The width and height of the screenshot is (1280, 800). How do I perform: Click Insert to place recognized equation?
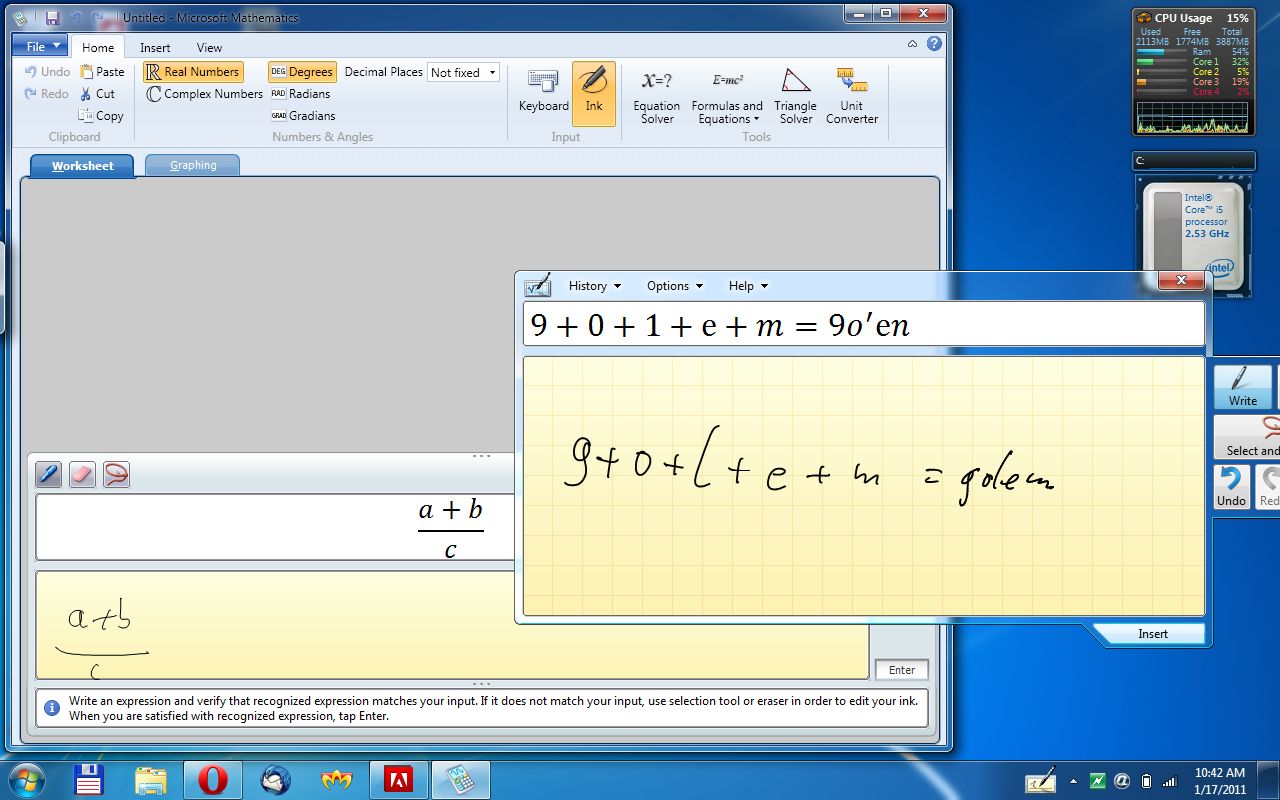tap(1152, 633)
